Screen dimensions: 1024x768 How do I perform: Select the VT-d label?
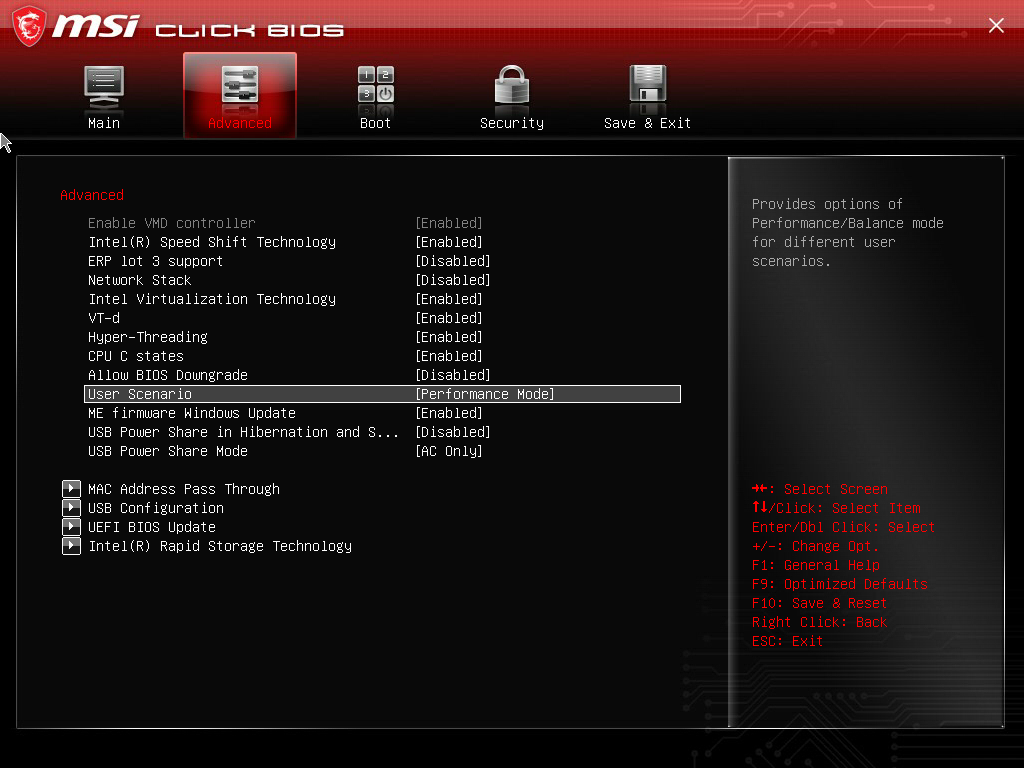[x=104, y=318]
